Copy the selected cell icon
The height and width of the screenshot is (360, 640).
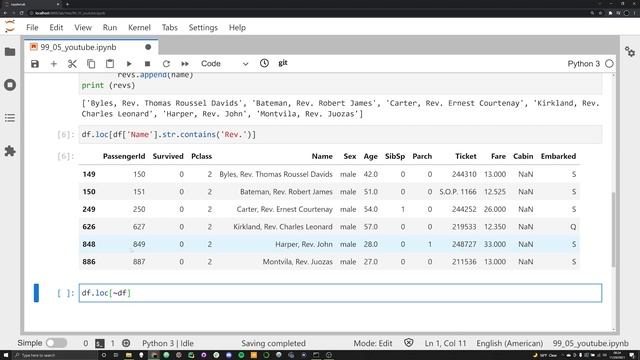(91, 64)
